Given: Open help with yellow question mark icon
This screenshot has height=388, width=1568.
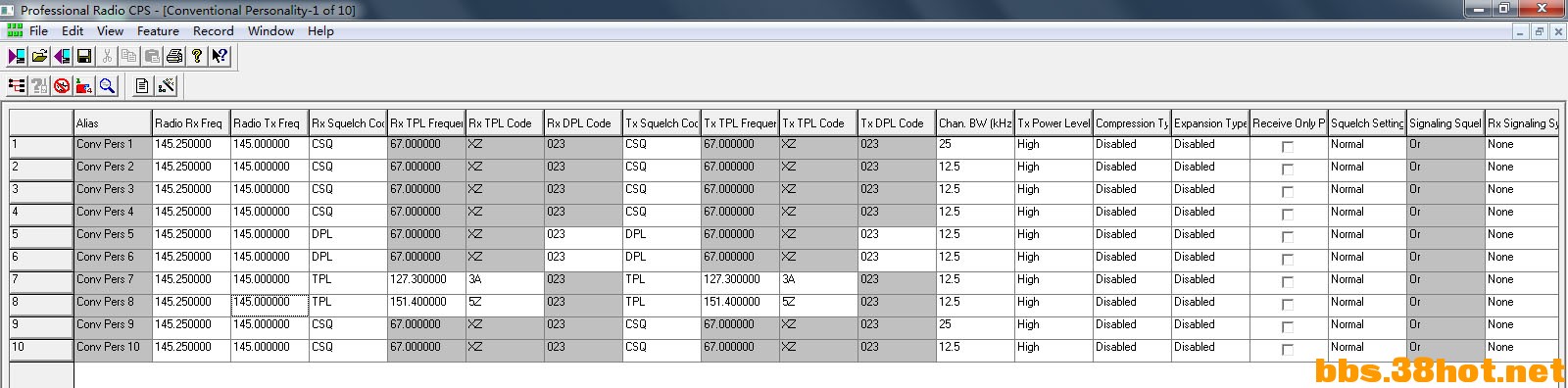Looking at the screenshot, I should (197, 56).
